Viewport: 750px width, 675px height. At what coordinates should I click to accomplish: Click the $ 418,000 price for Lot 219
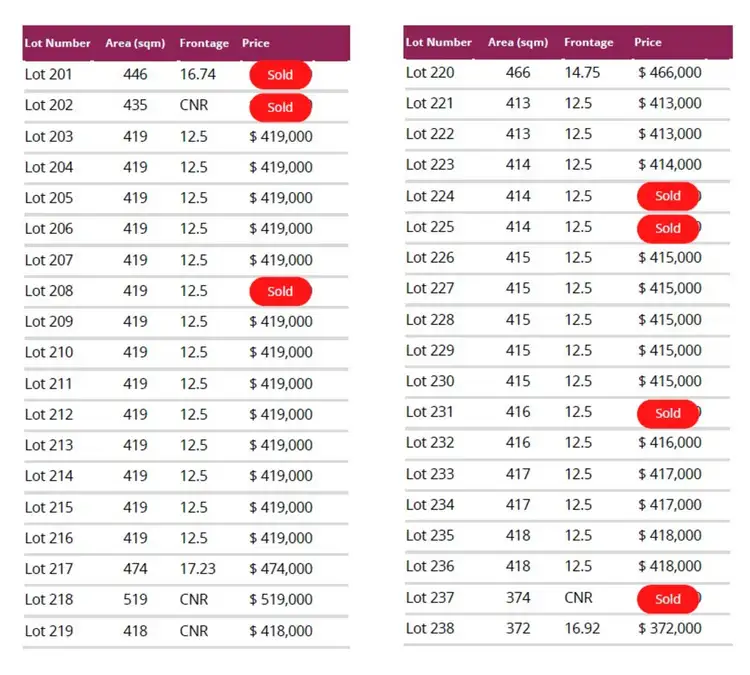click(x=281, y=631)
